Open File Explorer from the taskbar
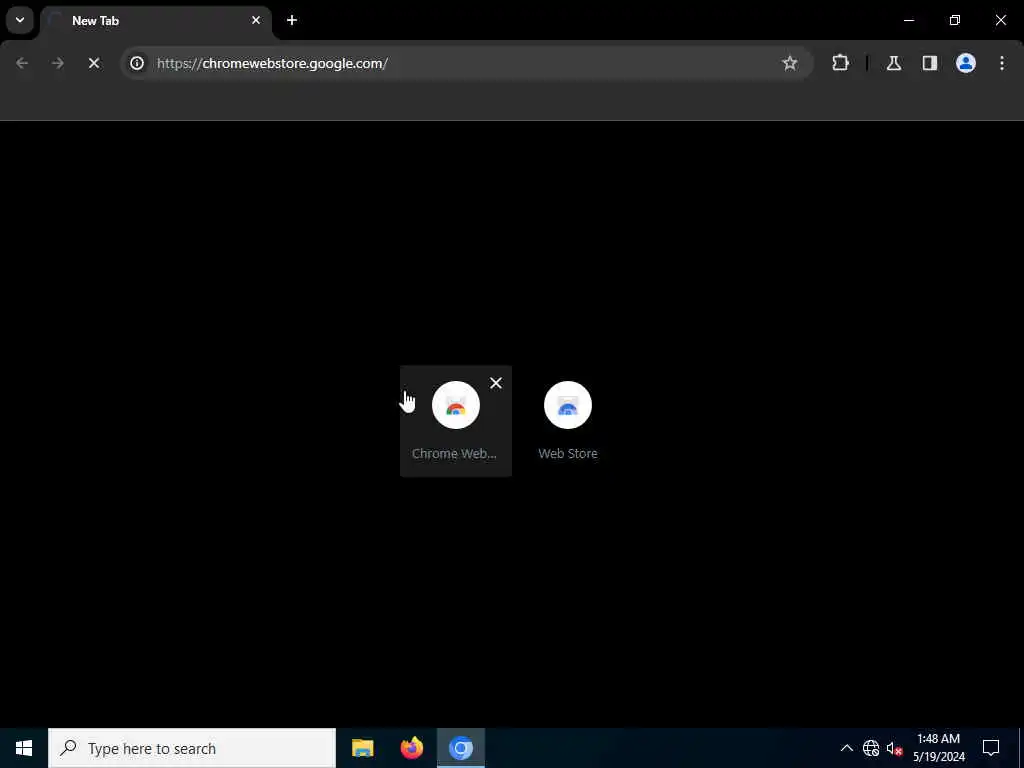1024x768 pixels. (362, 748)
